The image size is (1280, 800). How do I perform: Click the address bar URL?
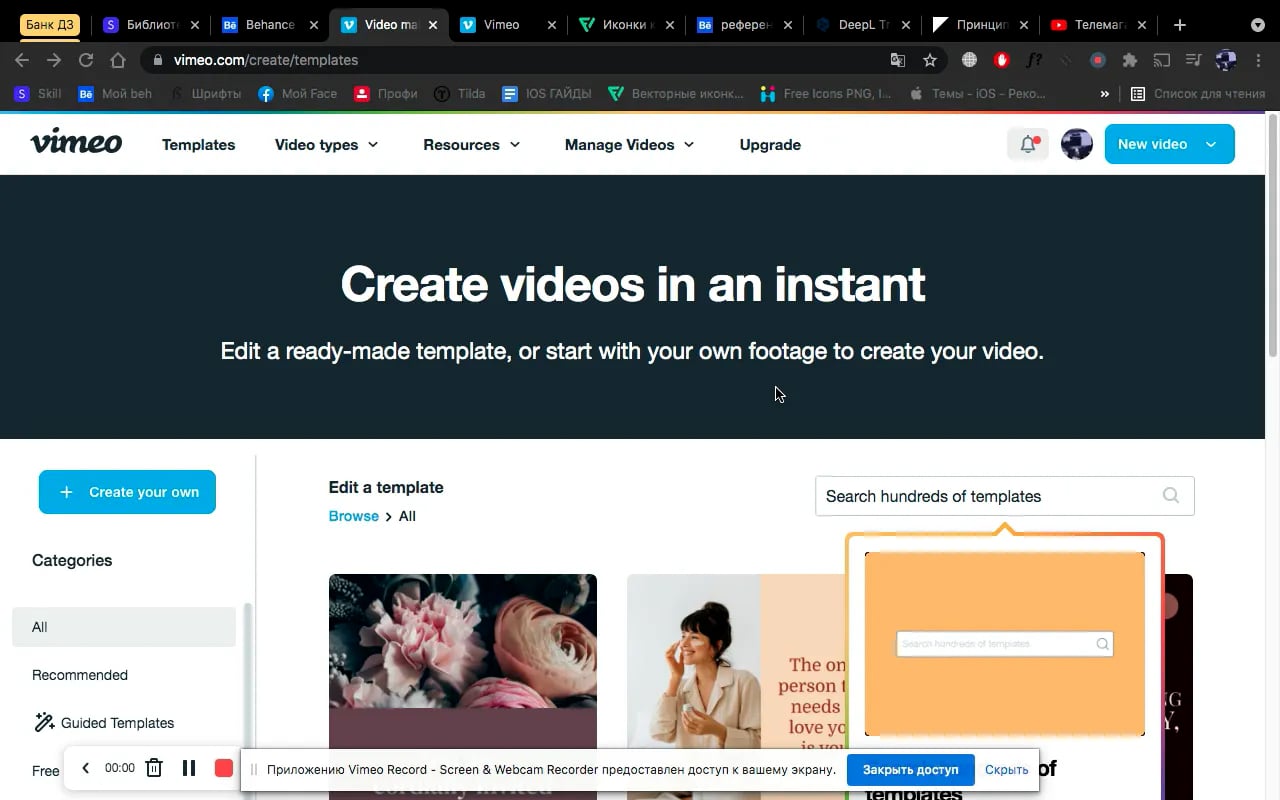(x=266, y=60)
